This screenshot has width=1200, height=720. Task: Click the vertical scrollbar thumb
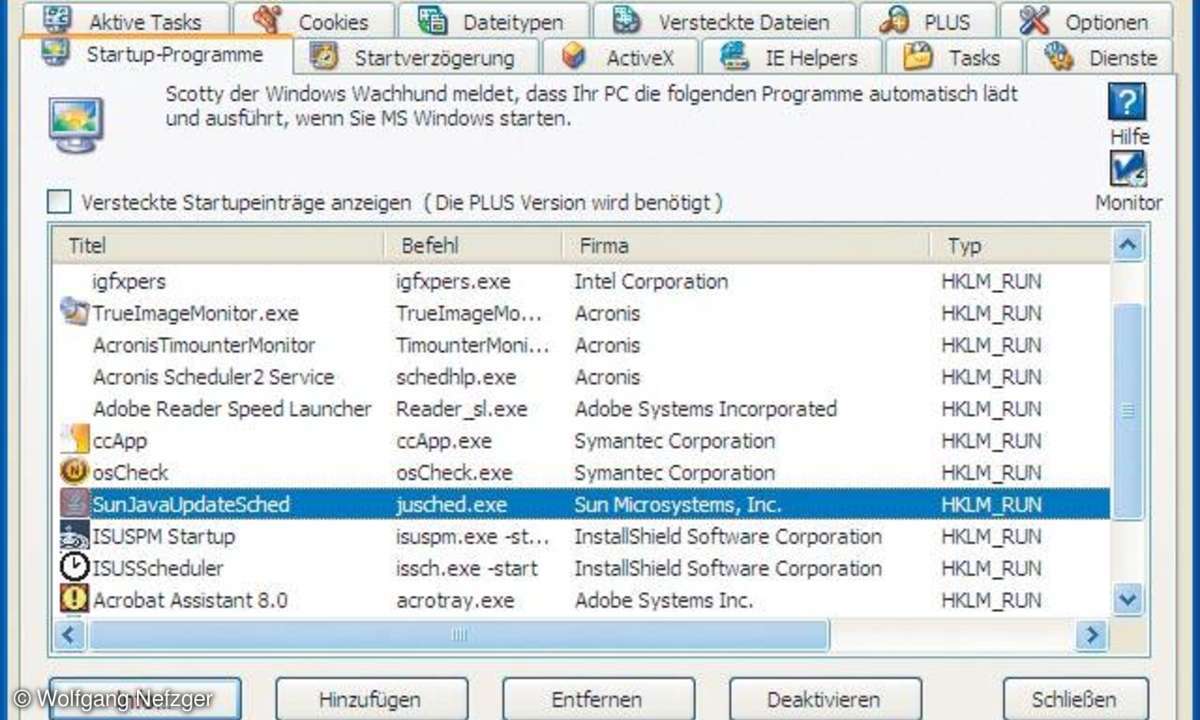pos(1128,410)
